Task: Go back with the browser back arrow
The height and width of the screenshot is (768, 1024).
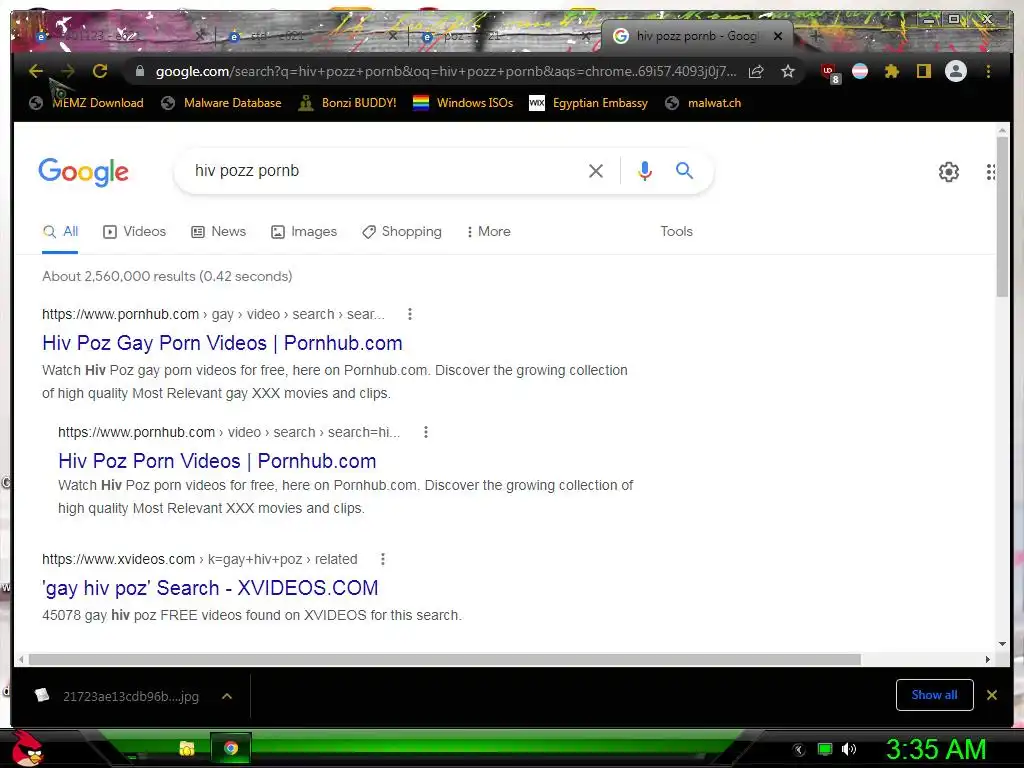Action: coord(36,71)
